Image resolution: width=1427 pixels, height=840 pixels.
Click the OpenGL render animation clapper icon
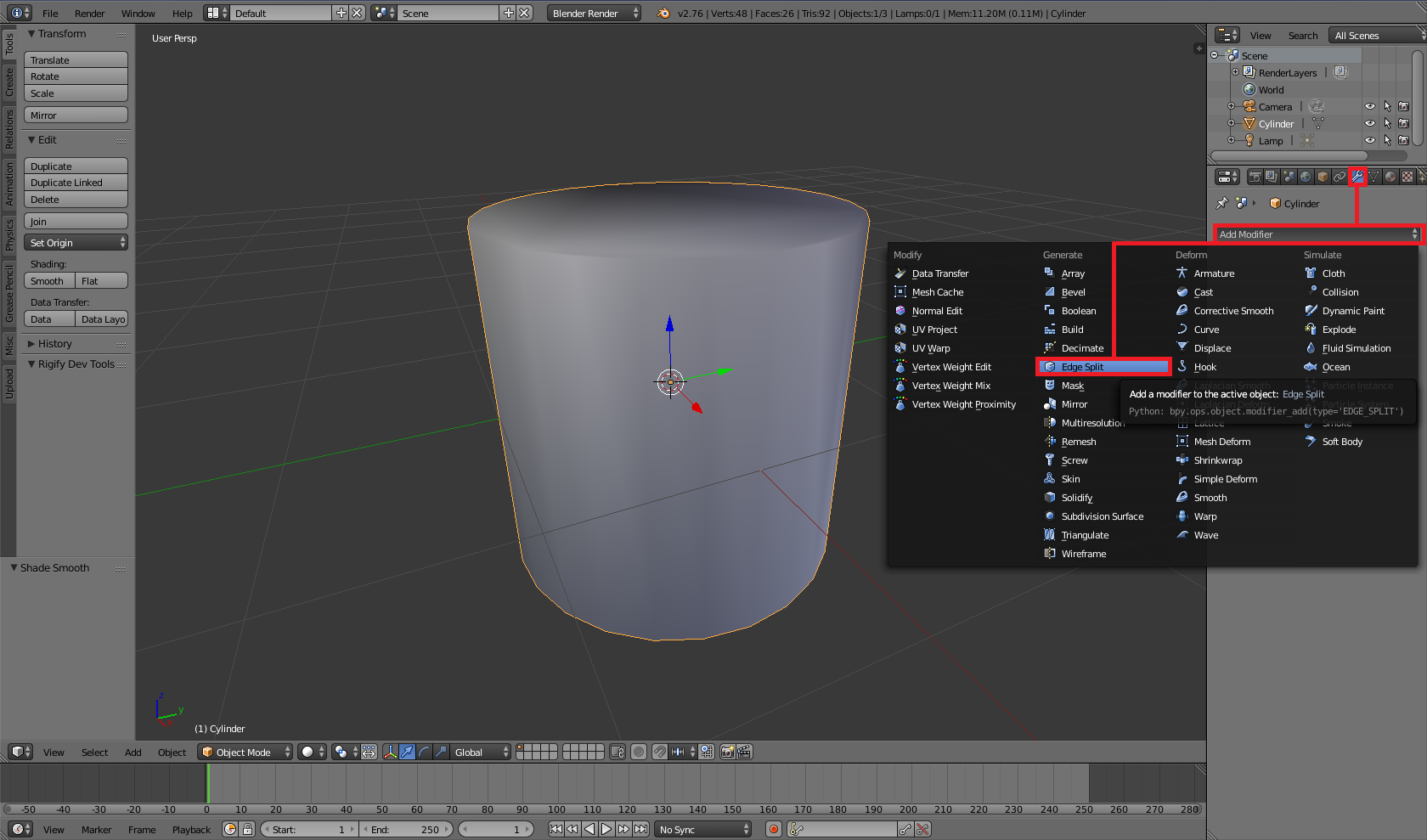745,752
